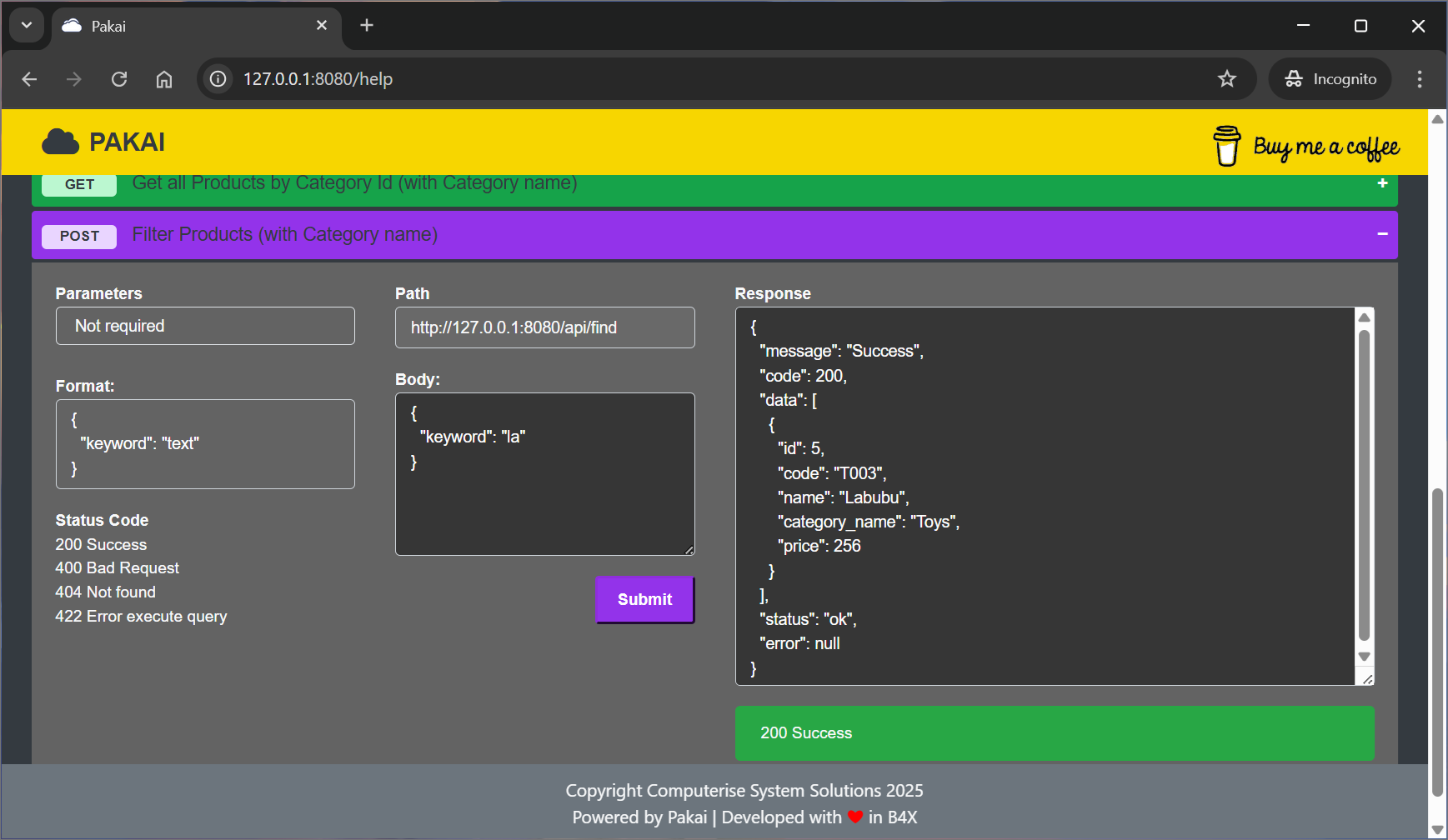Viewport: 1448px width, 840px height.
Task: Click inside the Response JSON textarea
Action: [1045, 497]
